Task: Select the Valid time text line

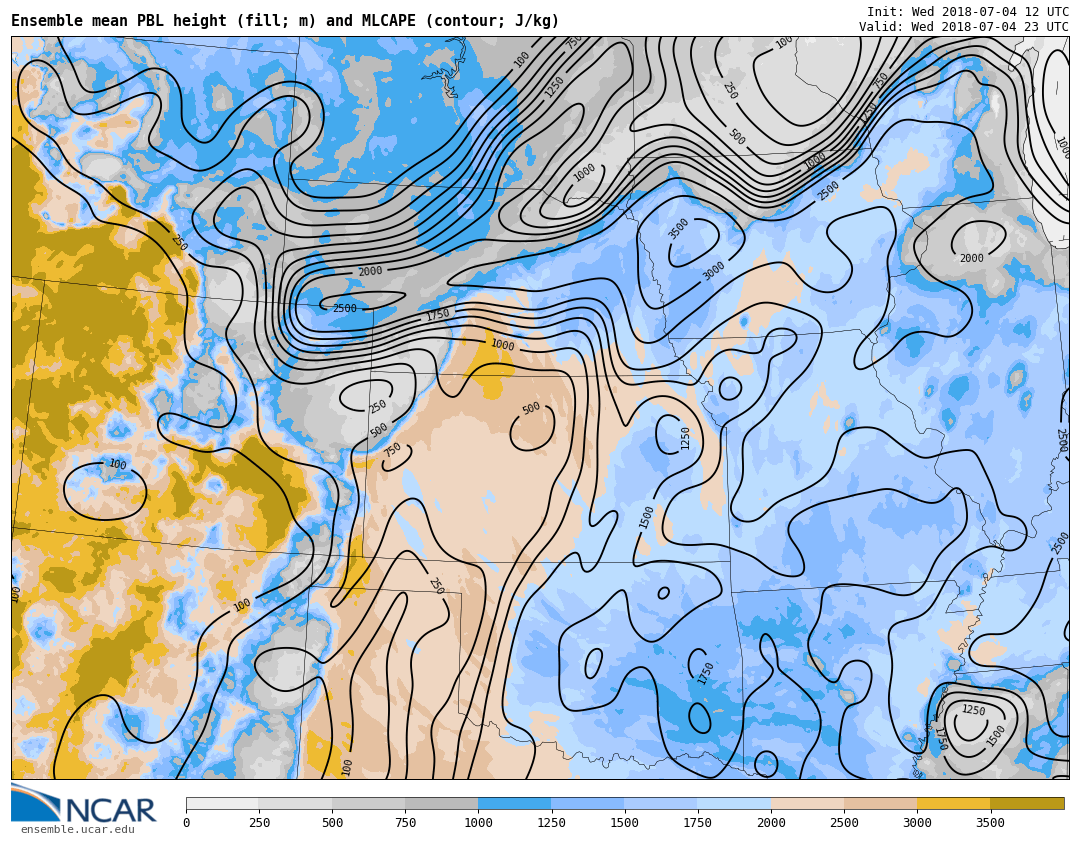Action: coord(963,27)
